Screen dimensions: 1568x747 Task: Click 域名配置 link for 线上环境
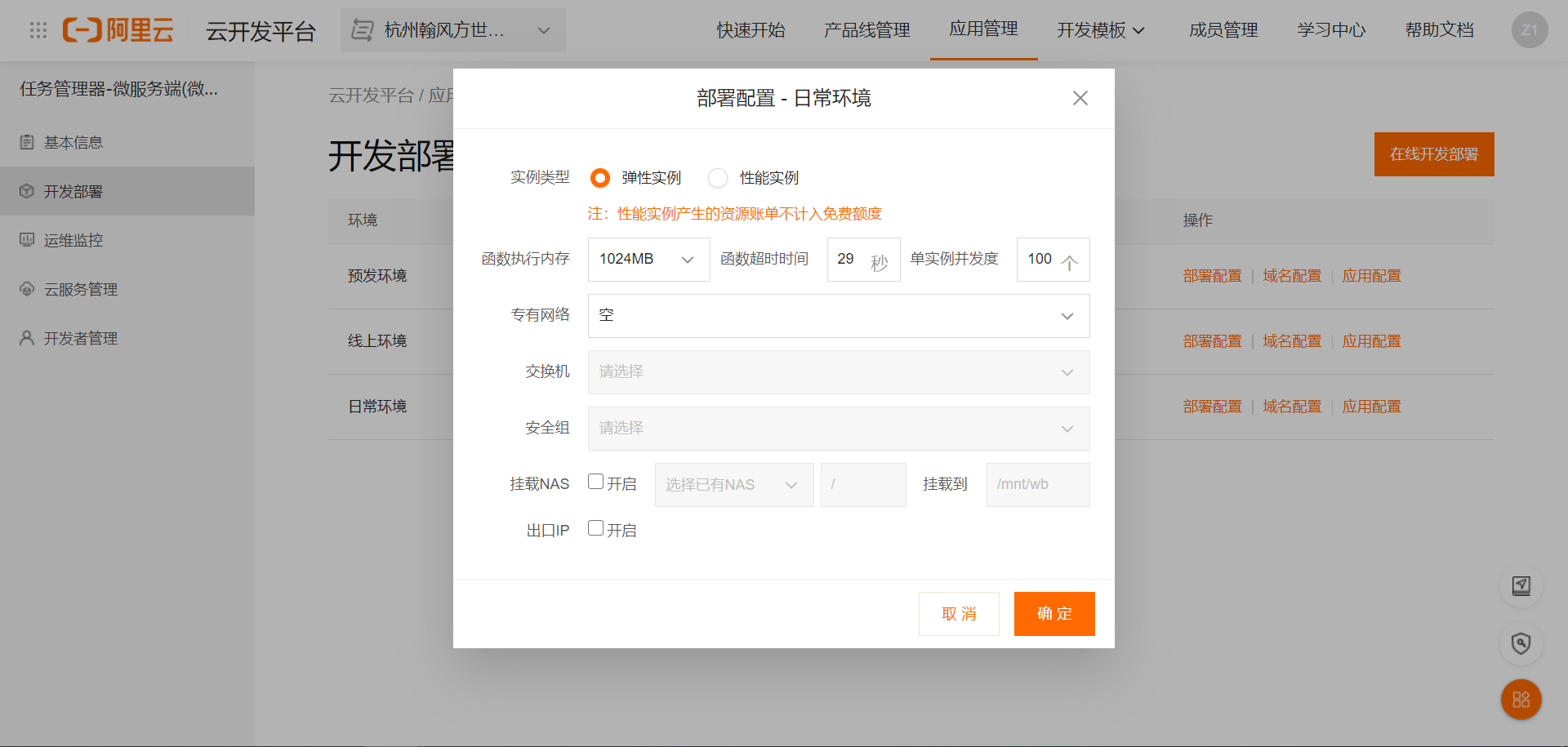pos(1292,341)
